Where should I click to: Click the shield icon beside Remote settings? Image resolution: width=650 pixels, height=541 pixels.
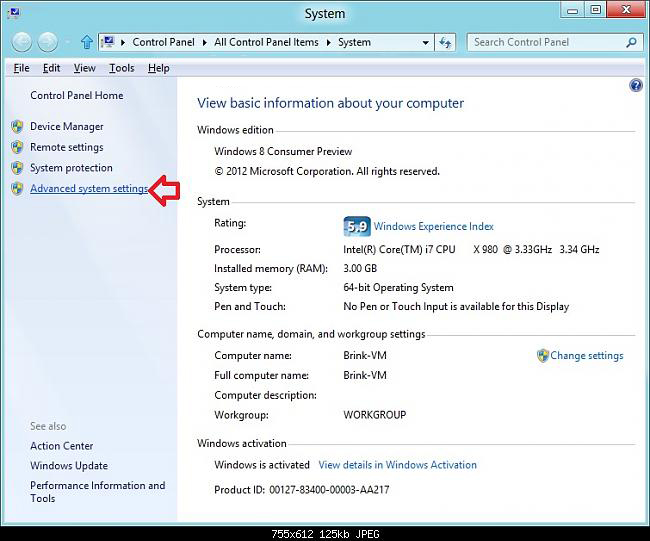17,147
